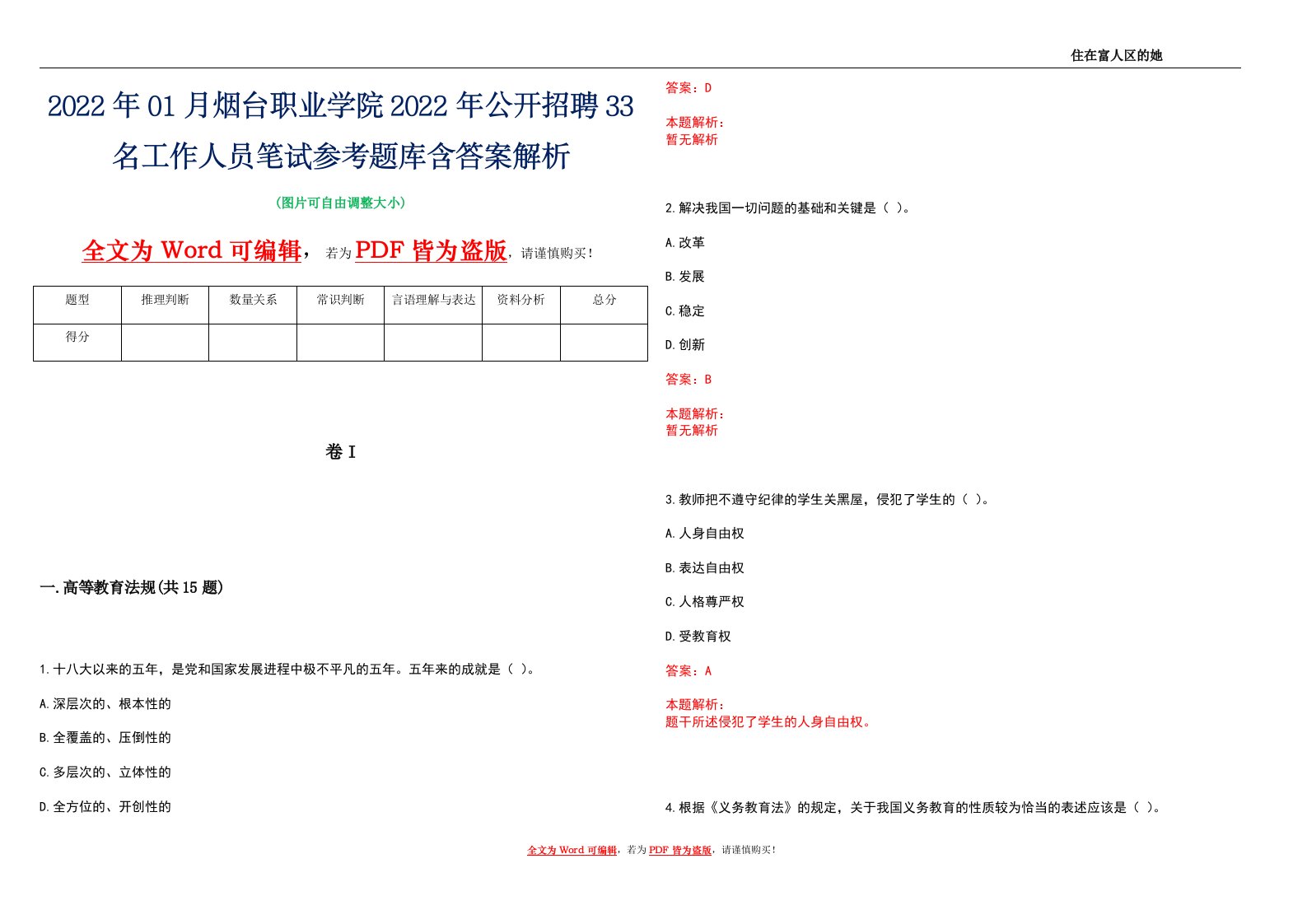Click footer link PDF 皆为盗版
The height and width of the screenshot is (924, 1307).
tap(680, 850)
